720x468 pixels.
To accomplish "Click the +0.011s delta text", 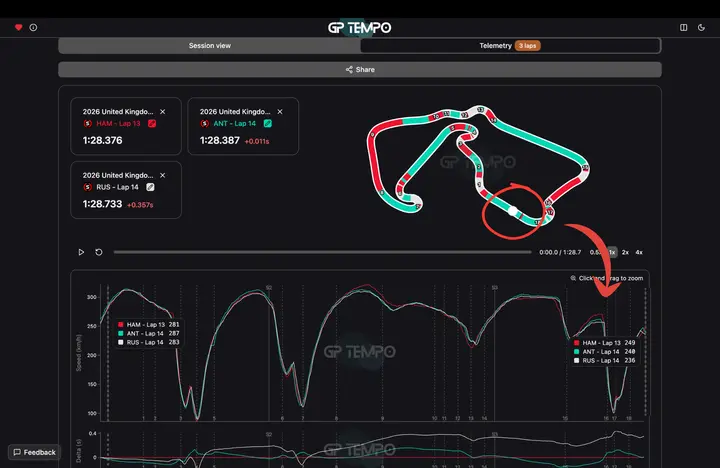I will (x=257, y=141).
